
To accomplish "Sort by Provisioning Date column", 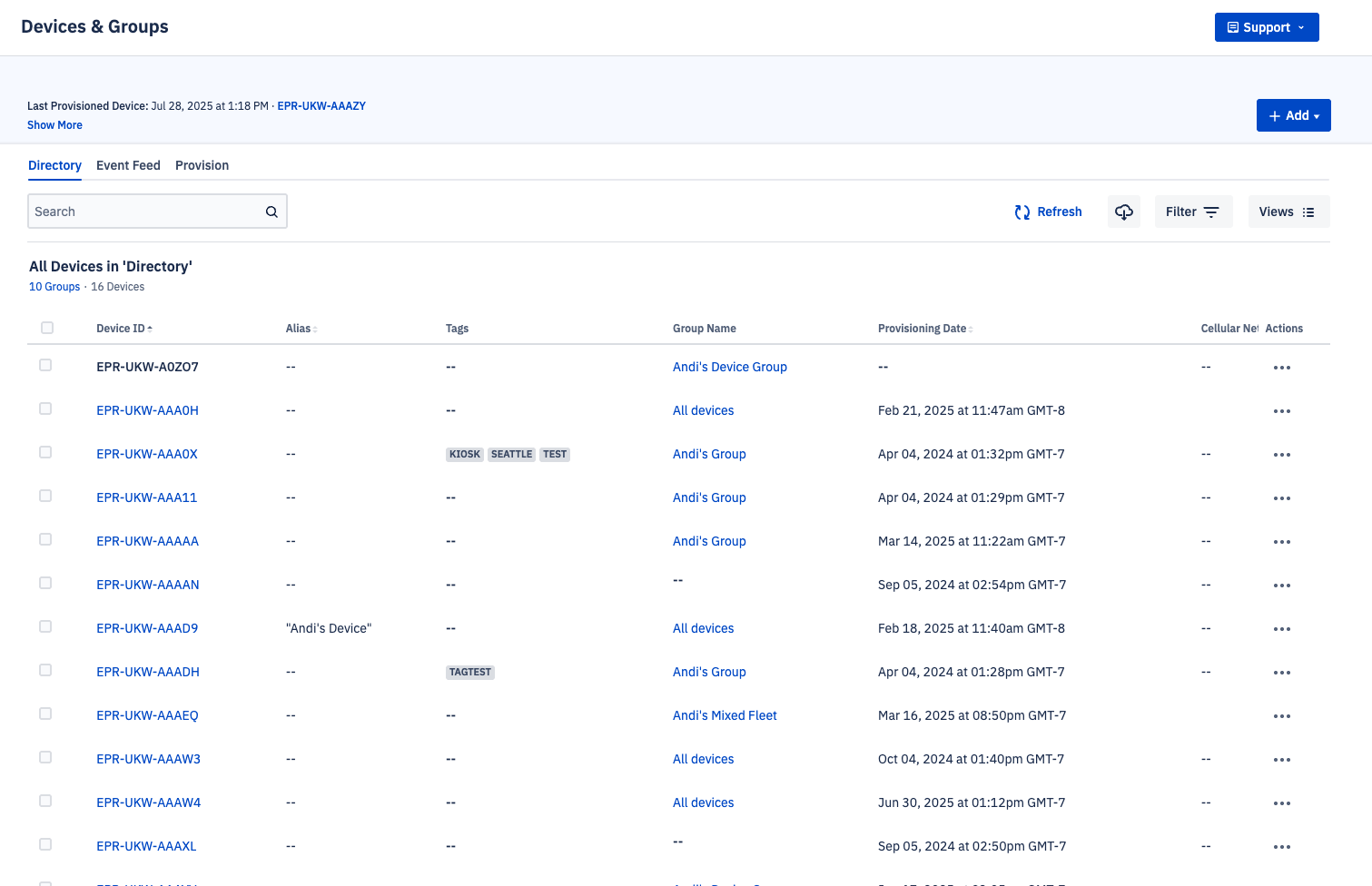I will 924,329.
